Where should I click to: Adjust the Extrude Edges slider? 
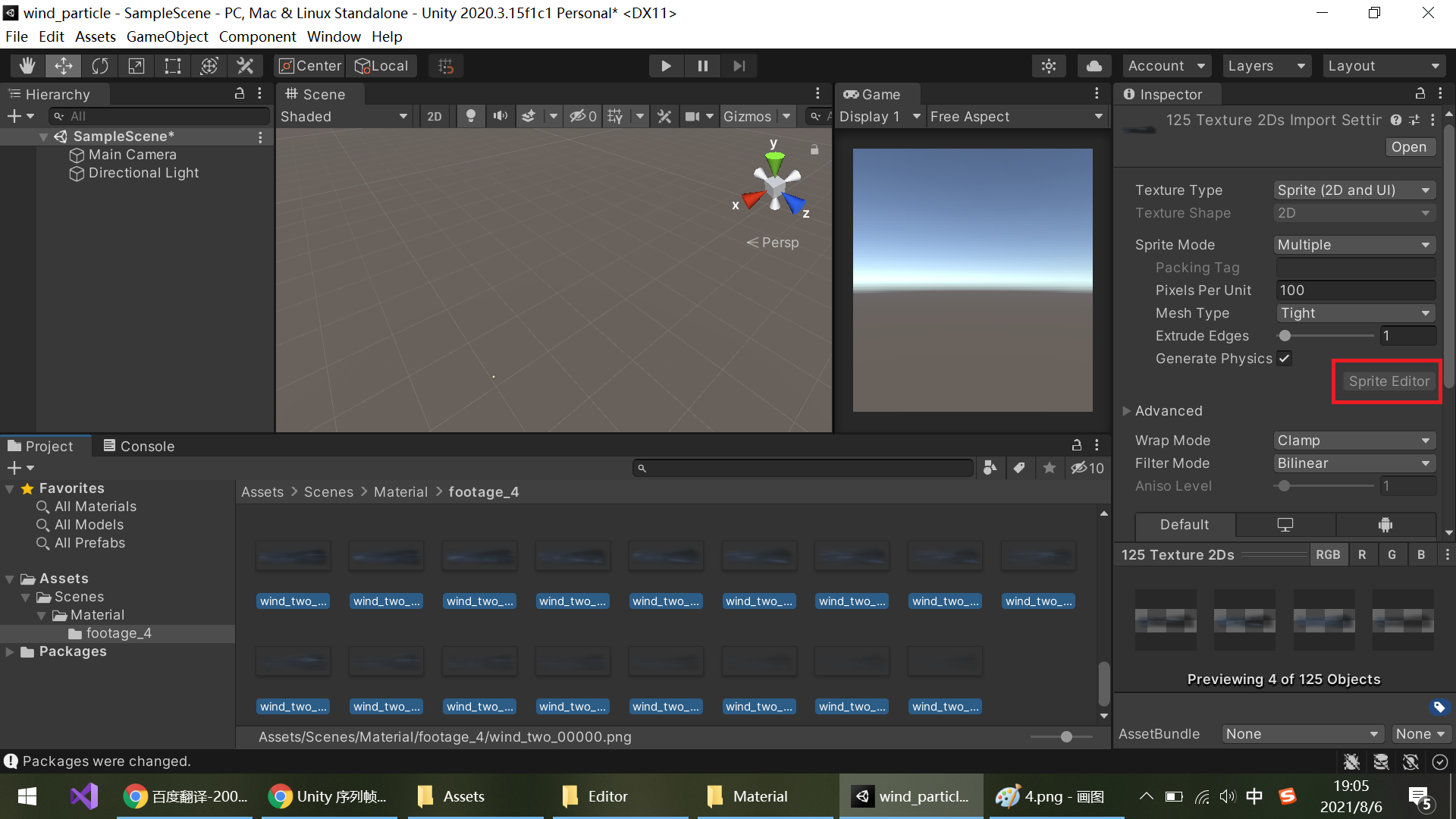point(1285,336)
